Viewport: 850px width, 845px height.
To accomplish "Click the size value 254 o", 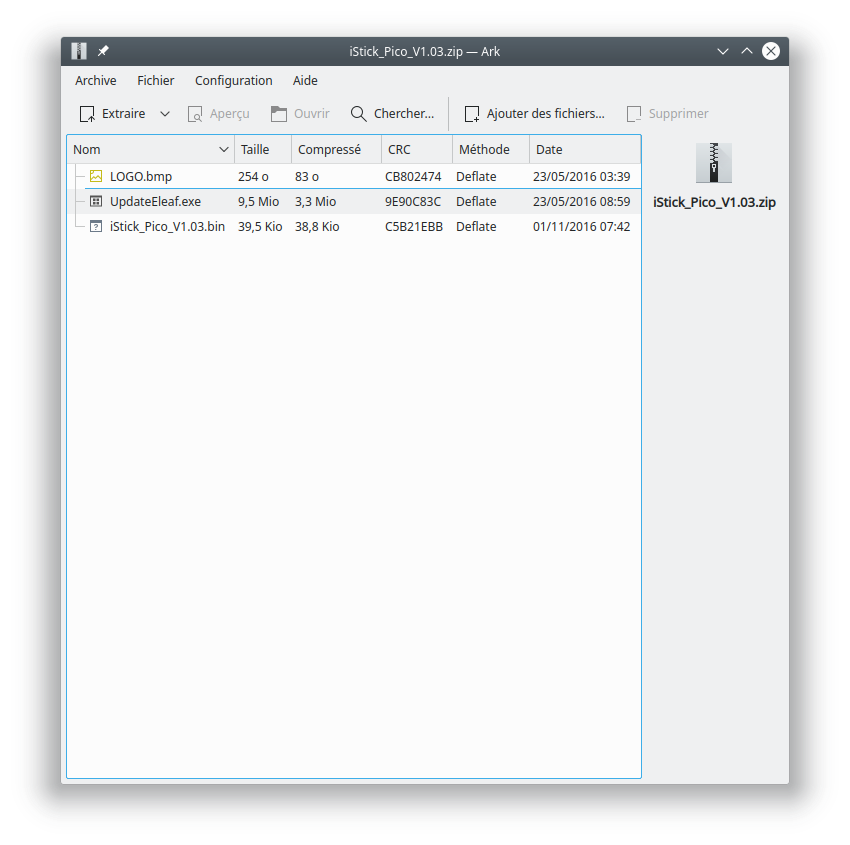I will click(253, 177).
